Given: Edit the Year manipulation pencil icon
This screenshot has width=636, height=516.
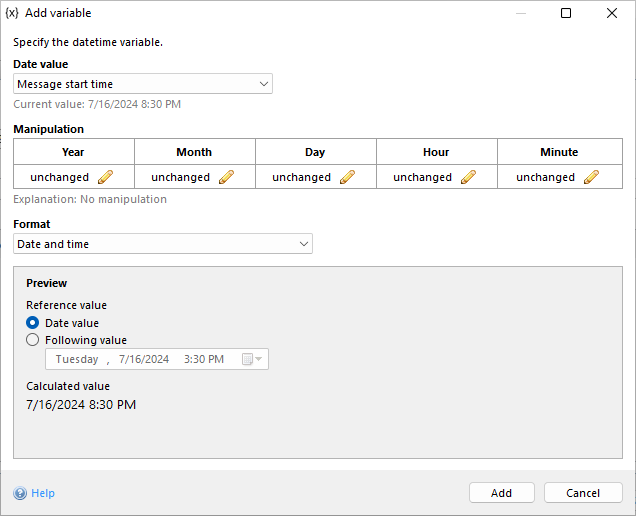Looking at the screenshot, I should [105, 177].
